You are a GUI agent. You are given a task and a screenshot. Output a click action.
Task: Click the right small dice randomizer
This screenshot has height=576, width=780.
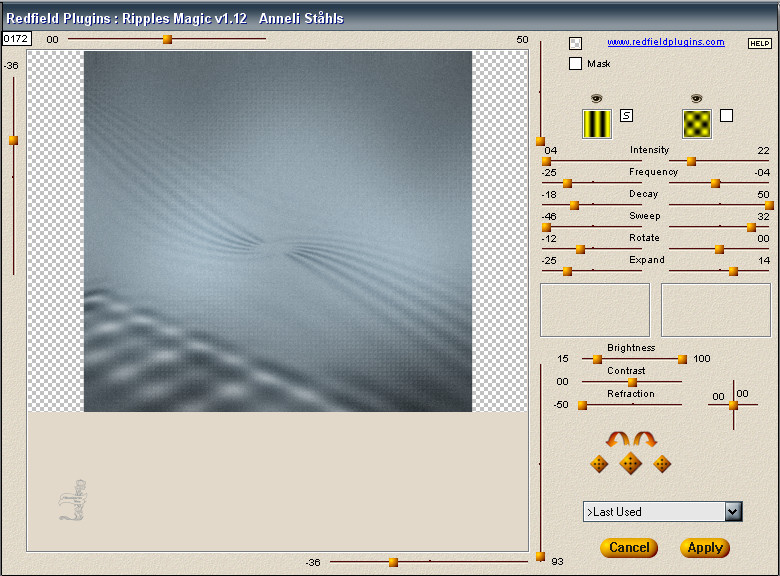point(662,464)
